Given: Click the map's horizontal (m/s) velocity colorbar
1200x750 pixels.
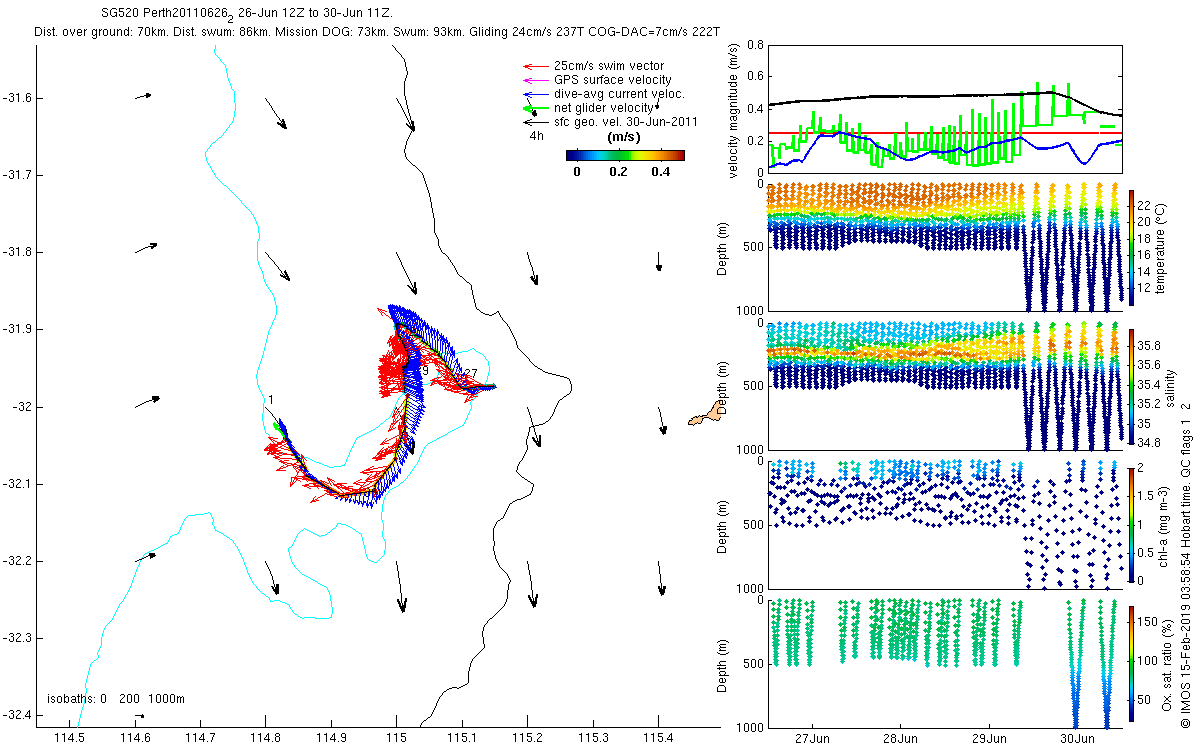Looking at the screenshot, I should 625,155.
